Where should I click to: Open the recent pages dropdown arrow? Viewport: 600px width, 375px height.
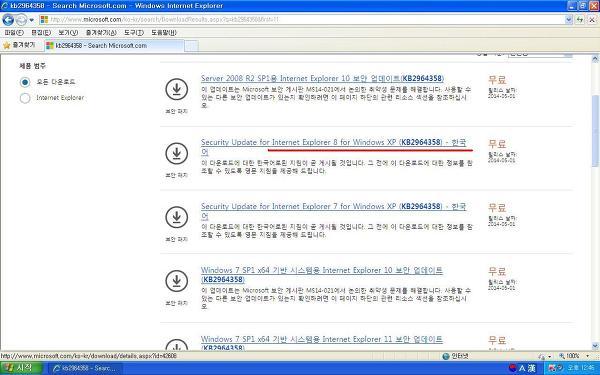pyautogui.click(x=31, y=20)
